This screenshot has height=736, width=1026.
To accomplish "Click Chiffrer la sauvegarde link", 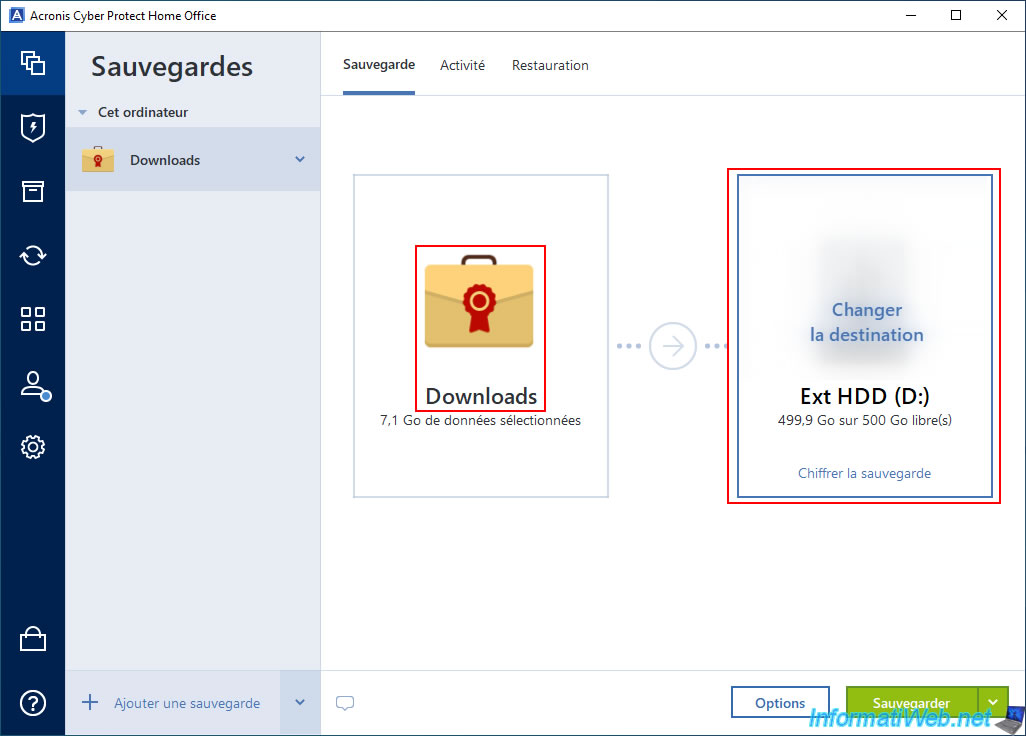I will [x=864, y=473].
